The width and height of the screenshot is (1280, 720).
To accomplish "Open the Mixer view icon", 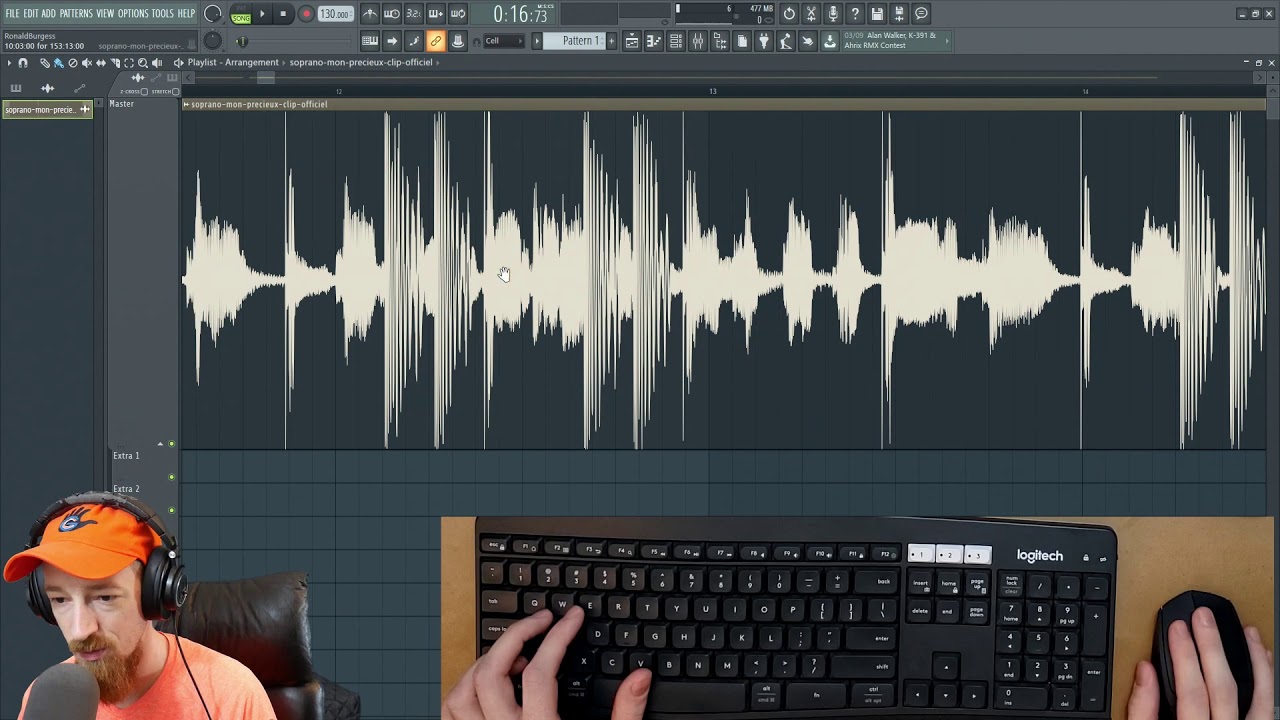I will coord(698,41).
